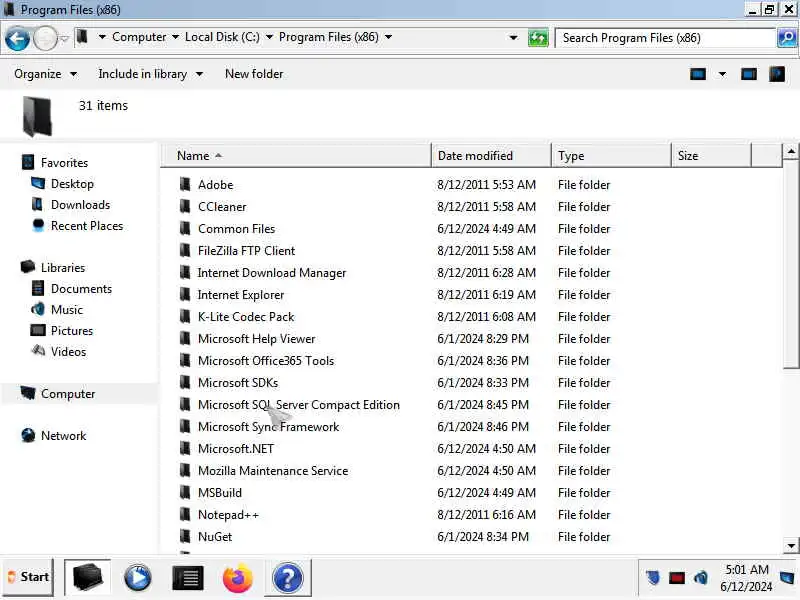Viewport: 800px width, 600px height.
Task: Click the red flag tray icon
Action: click(677, 578)
